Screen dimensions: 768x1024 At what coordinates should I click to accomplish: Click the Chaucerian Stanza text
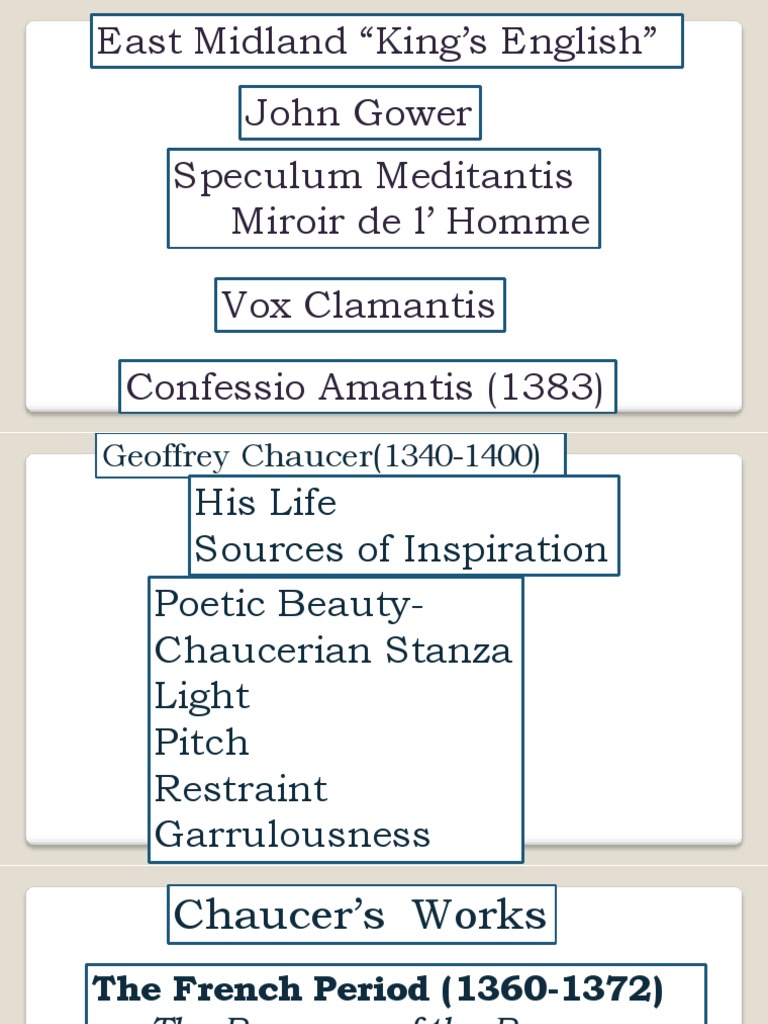click(333, 650)
